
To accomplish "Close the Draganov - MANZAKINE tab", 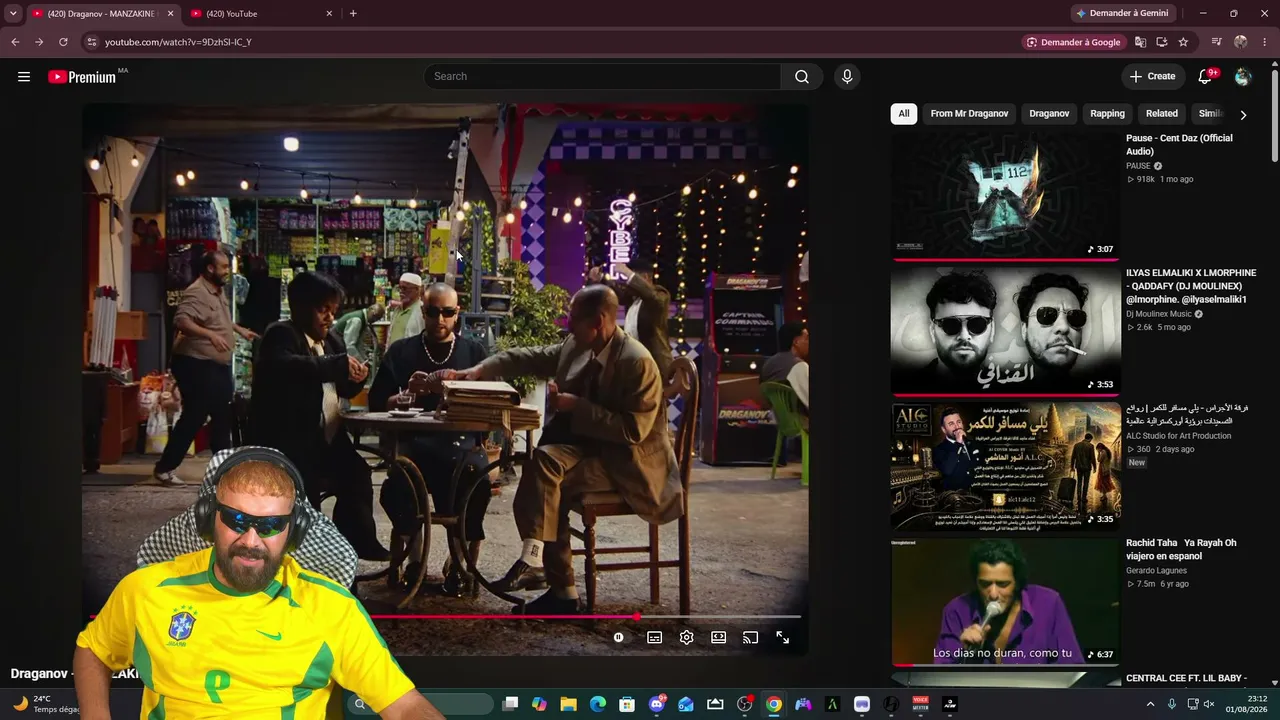I will 170,14.
